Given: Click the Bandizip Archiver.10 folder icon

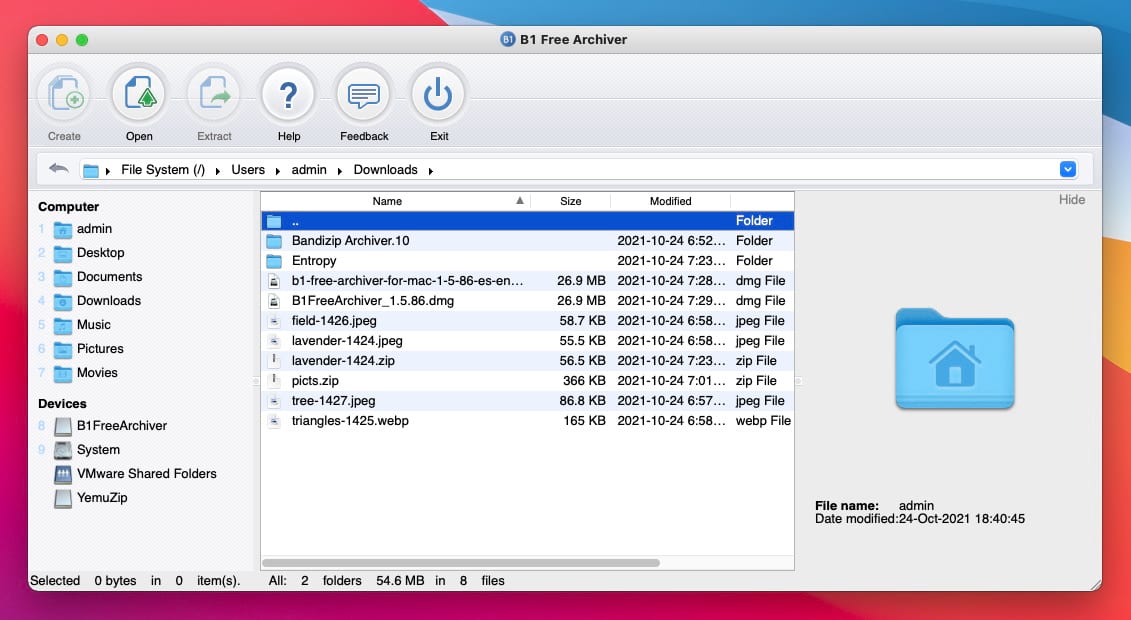Looking at the screenshot, I should pos(274,241).
